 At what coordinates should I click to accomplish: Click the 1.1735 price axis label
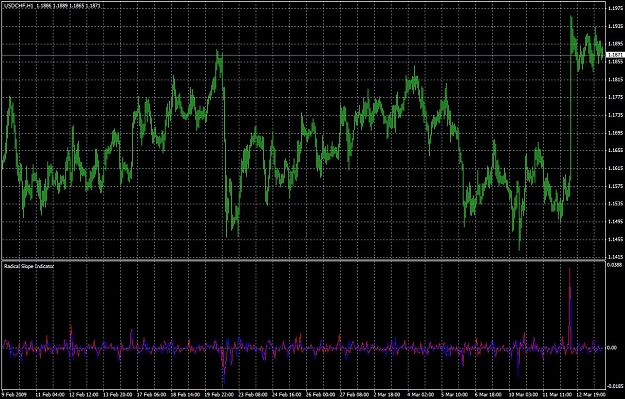point(616,115)
